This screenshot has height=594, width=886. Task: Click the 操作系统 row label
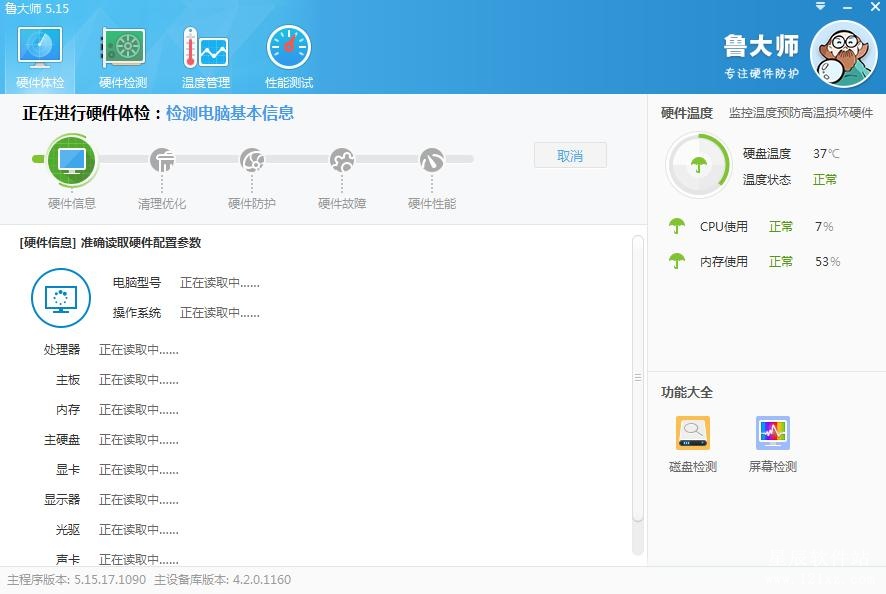coord(137,313)
